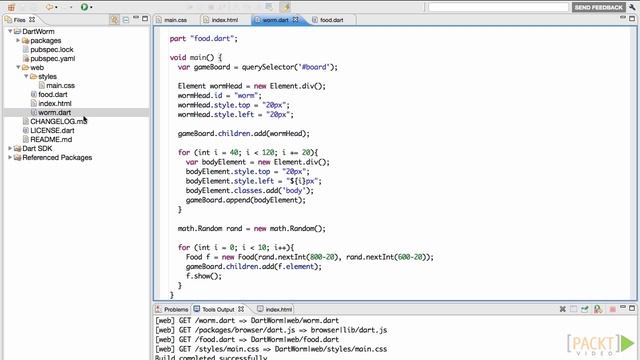The width and height of the screenshot is (640, 360).
Task: Click the Clear Console icon in output panel
Action: (562, 309)
